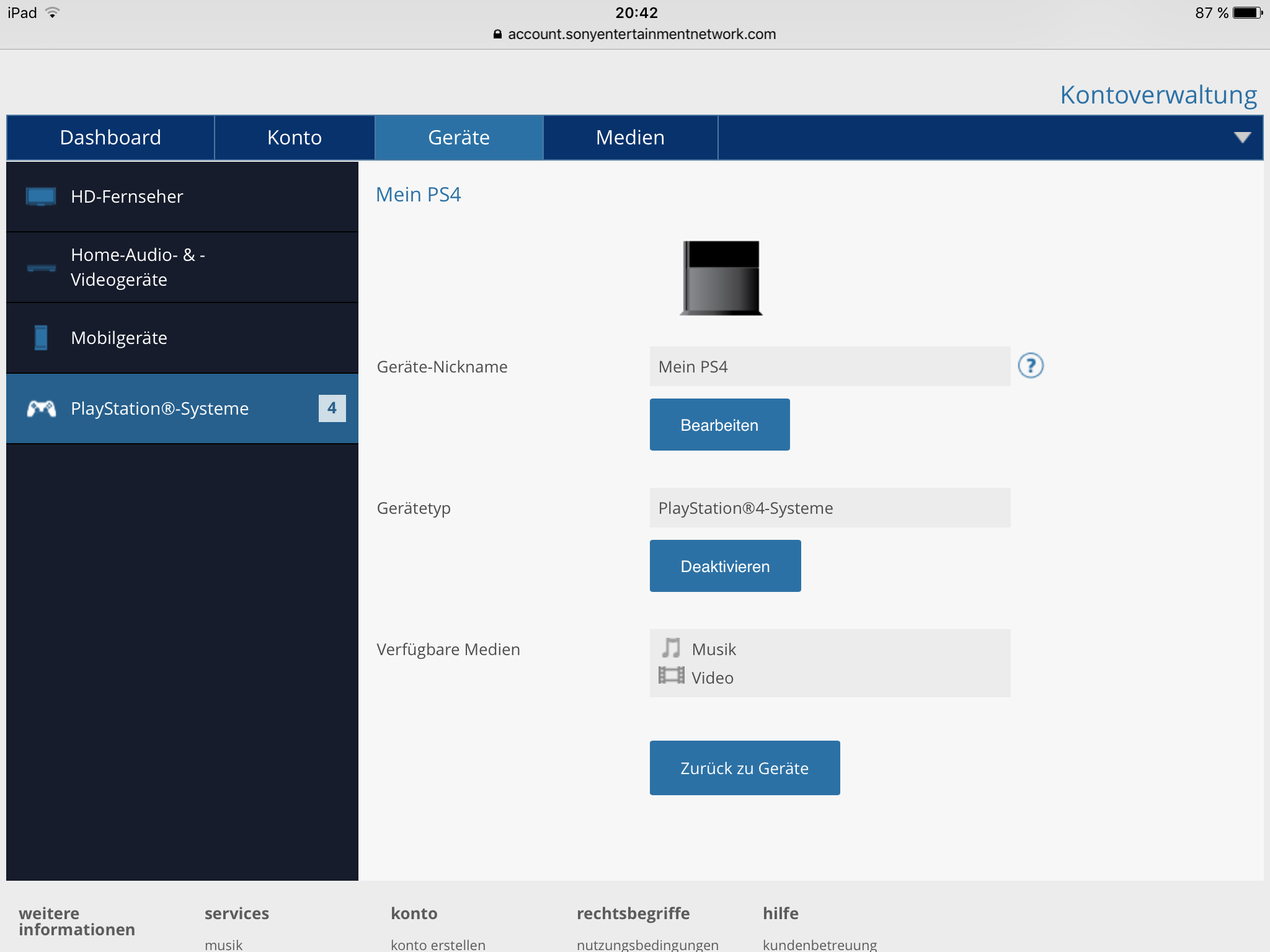This screenshot has width=1270, height=952.
Task: Click the services footer heading
Action: pos(237,913)
